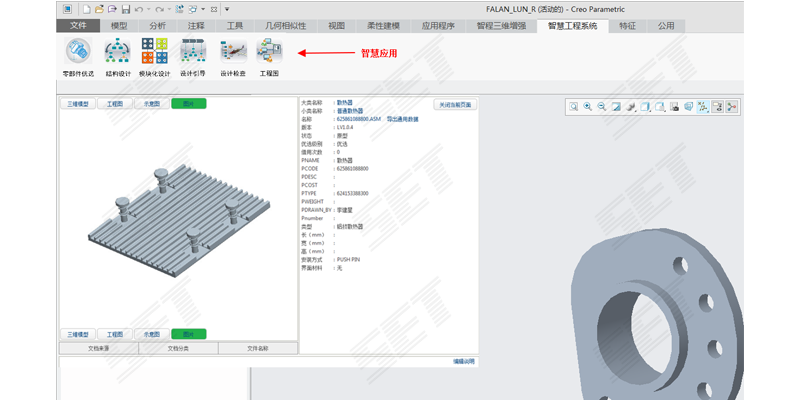
Task: Click the bottom 示意图 button
Action: pos(152,334)
